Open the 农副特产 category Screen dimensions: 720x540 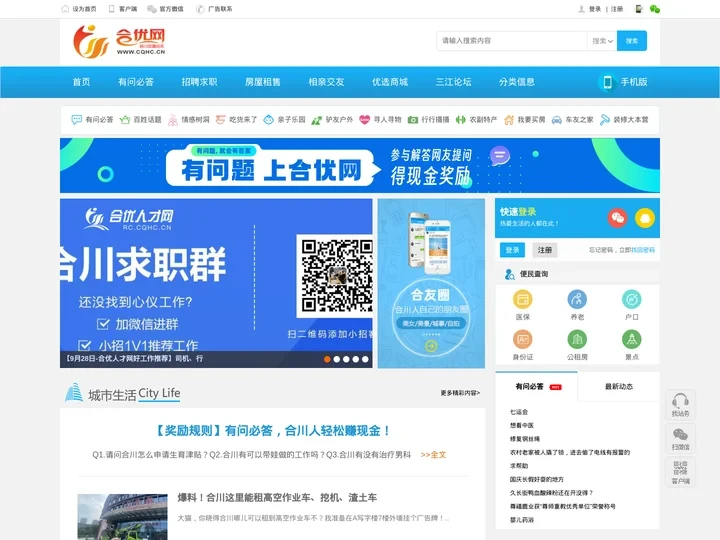(x=476, y=120)
